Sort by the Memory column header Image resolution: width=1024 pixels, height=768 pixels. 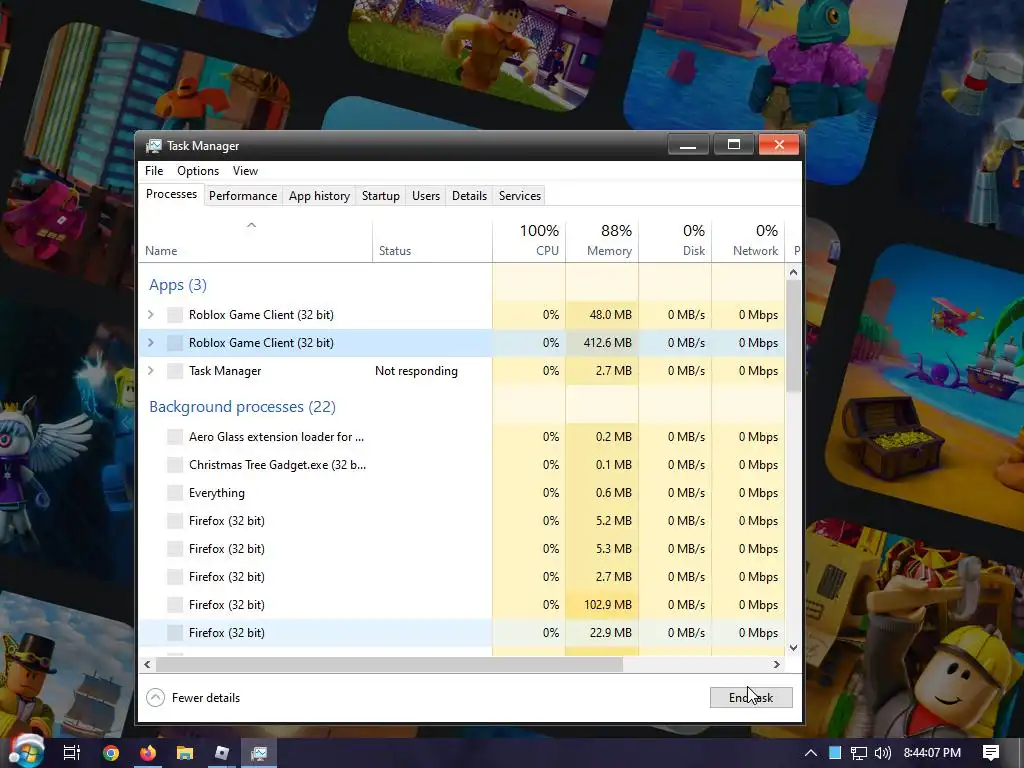point(602,241)
